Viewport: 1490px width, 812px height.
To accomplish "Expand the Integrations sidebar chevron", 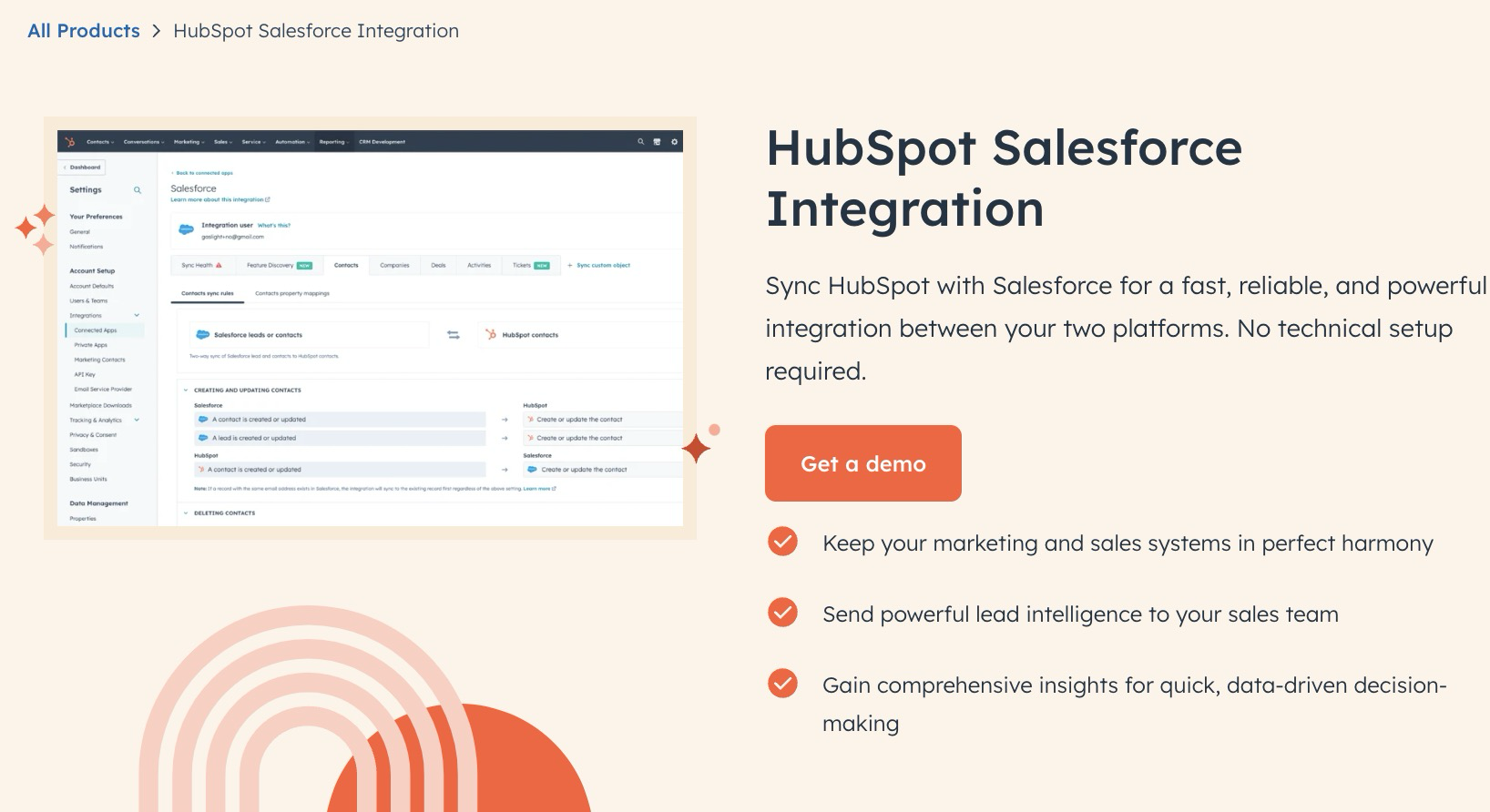I will coord(137,316).
